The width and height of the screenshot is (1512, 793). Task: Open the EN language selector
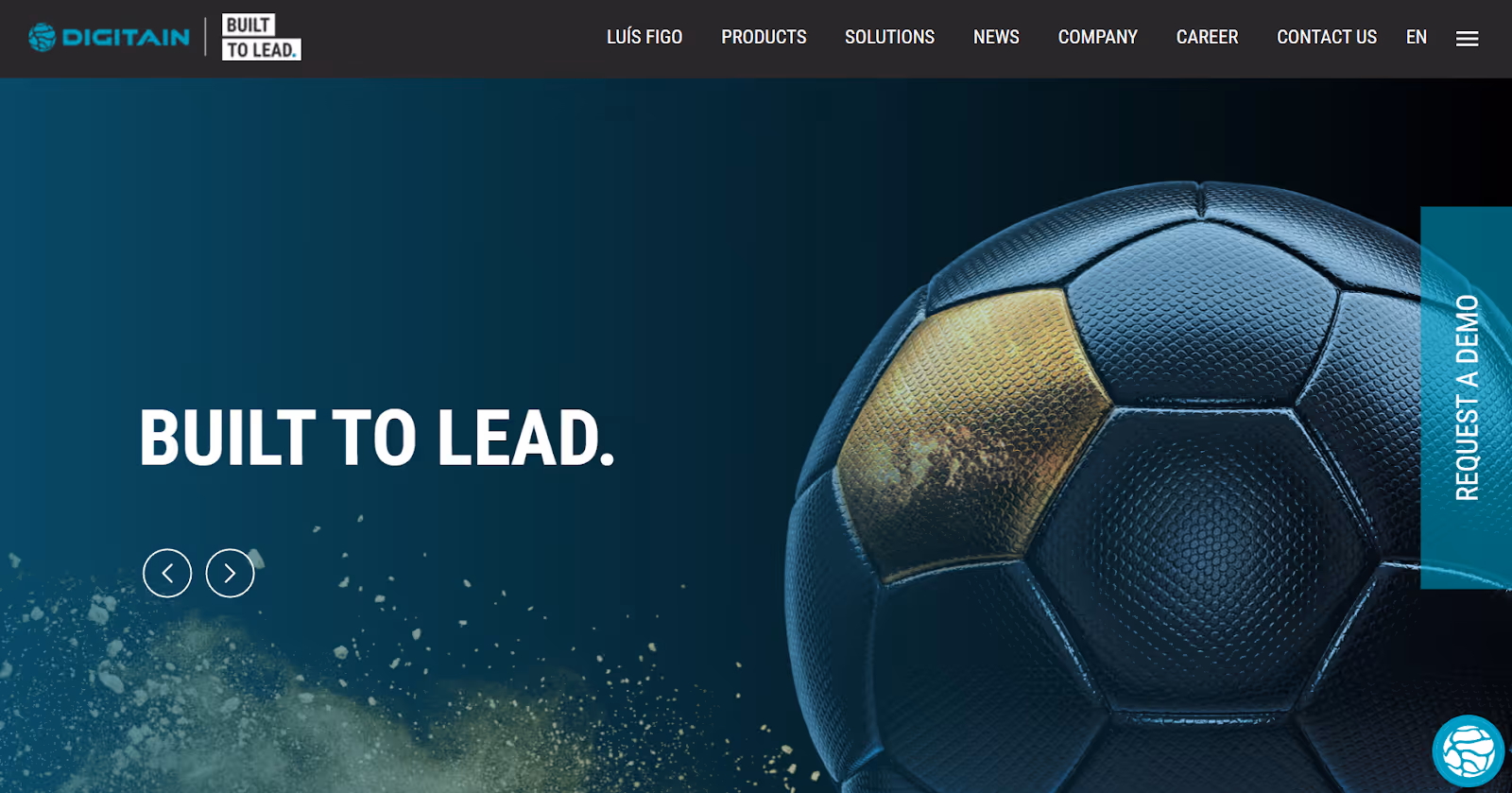[1416, 37]
